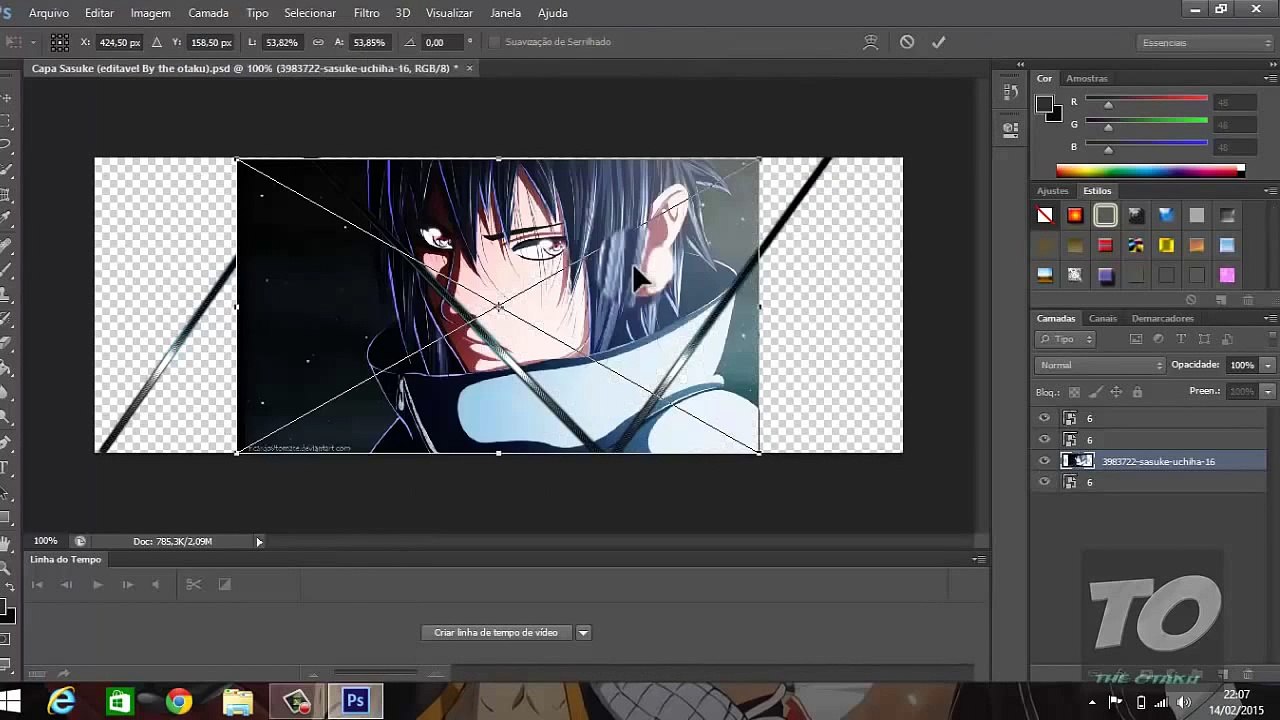Image resolution: width=1280 pixels, height=720 pixels.
Task: Switch to the Amostras tab
Action: [x=1087, y=78]
